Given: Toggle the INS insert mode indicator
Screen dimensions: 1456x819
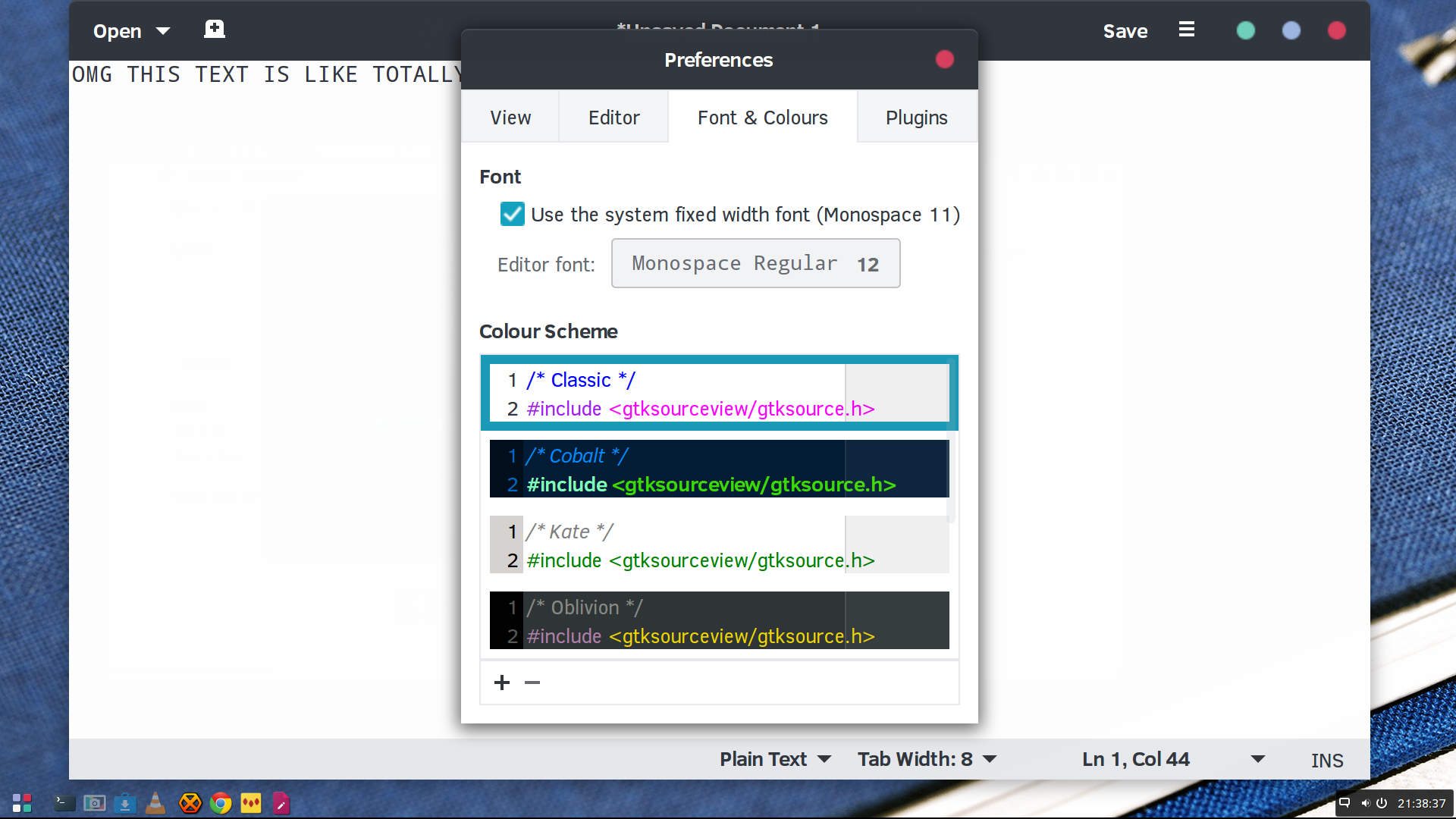Looking at the screenshot, I should pos(1327,760).
